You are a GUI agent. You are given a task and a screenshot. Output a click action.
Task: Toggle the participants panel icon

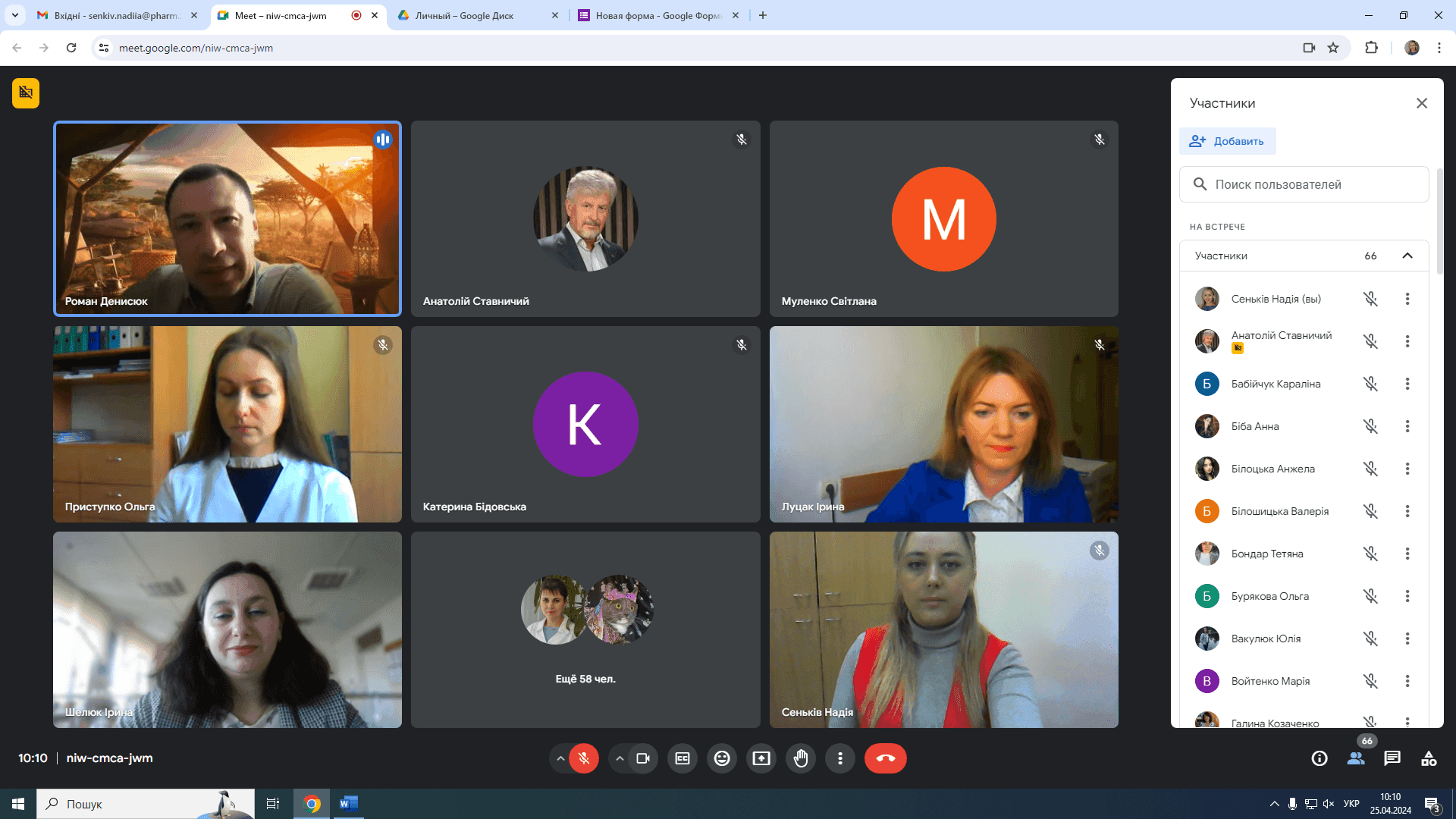(1356, 758)
